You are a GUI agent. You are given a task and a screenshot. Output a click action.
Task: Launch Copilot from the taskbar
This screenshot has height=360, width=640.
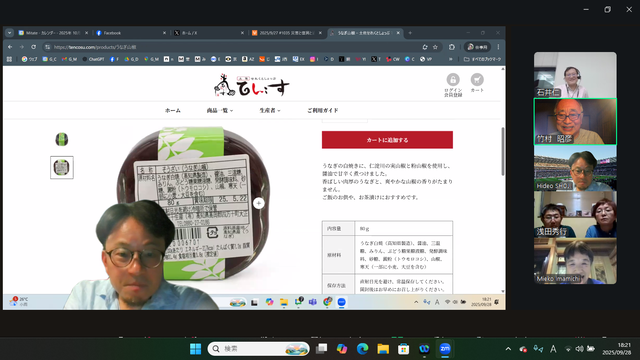click(x=342, y=349)
